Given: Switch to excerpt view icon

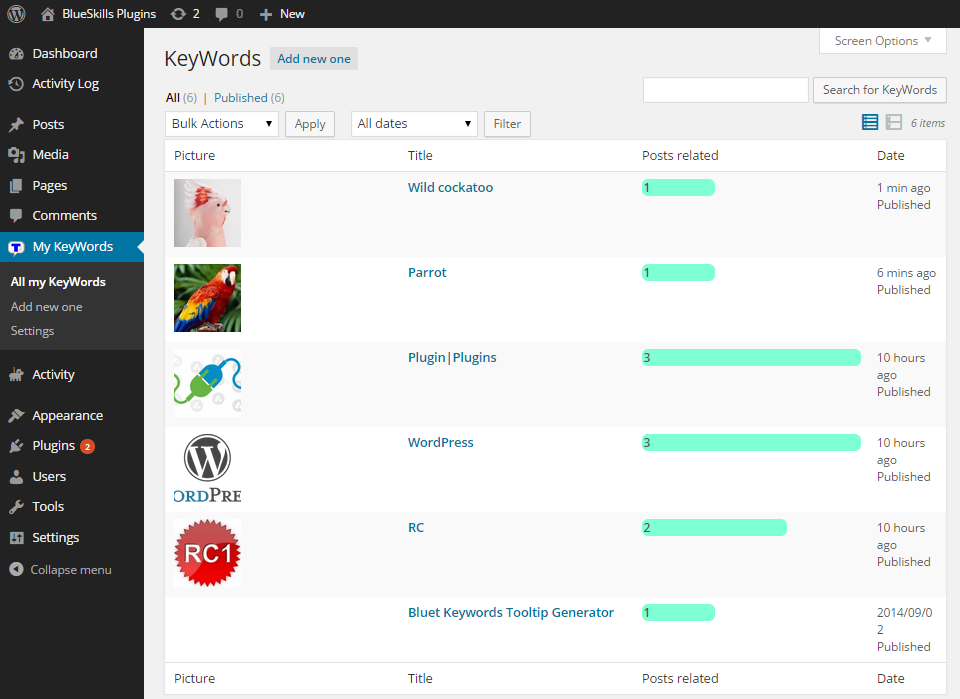Looking at the screenshot, I should point(894,122).
